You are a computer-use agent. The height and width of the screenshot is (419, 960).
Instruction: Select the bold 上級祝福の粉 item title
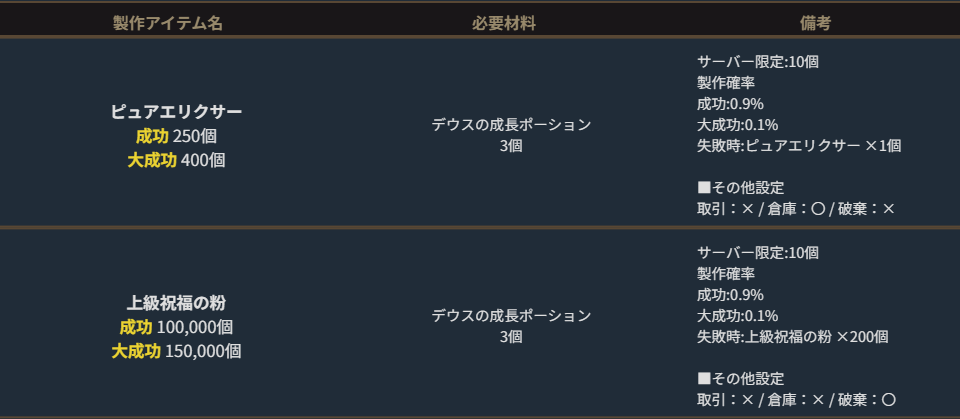tap(176, 302)
